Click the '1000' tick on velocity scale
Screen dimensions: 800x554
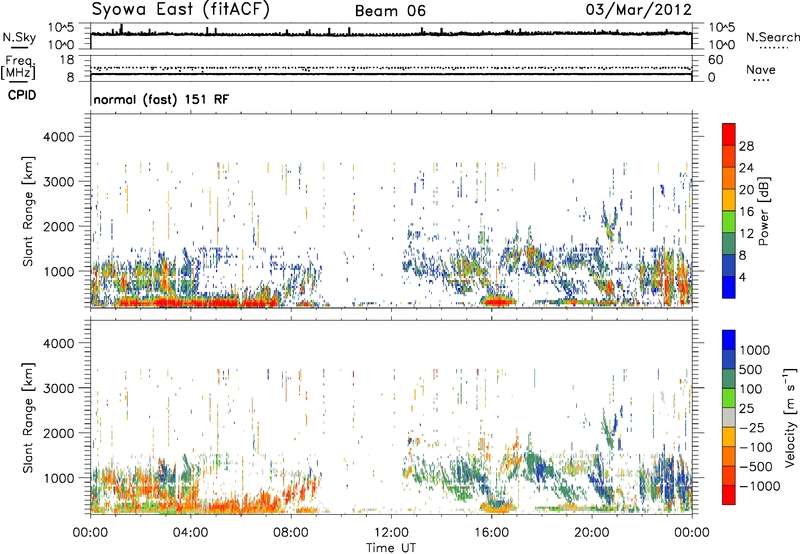[x=755, y=350]
